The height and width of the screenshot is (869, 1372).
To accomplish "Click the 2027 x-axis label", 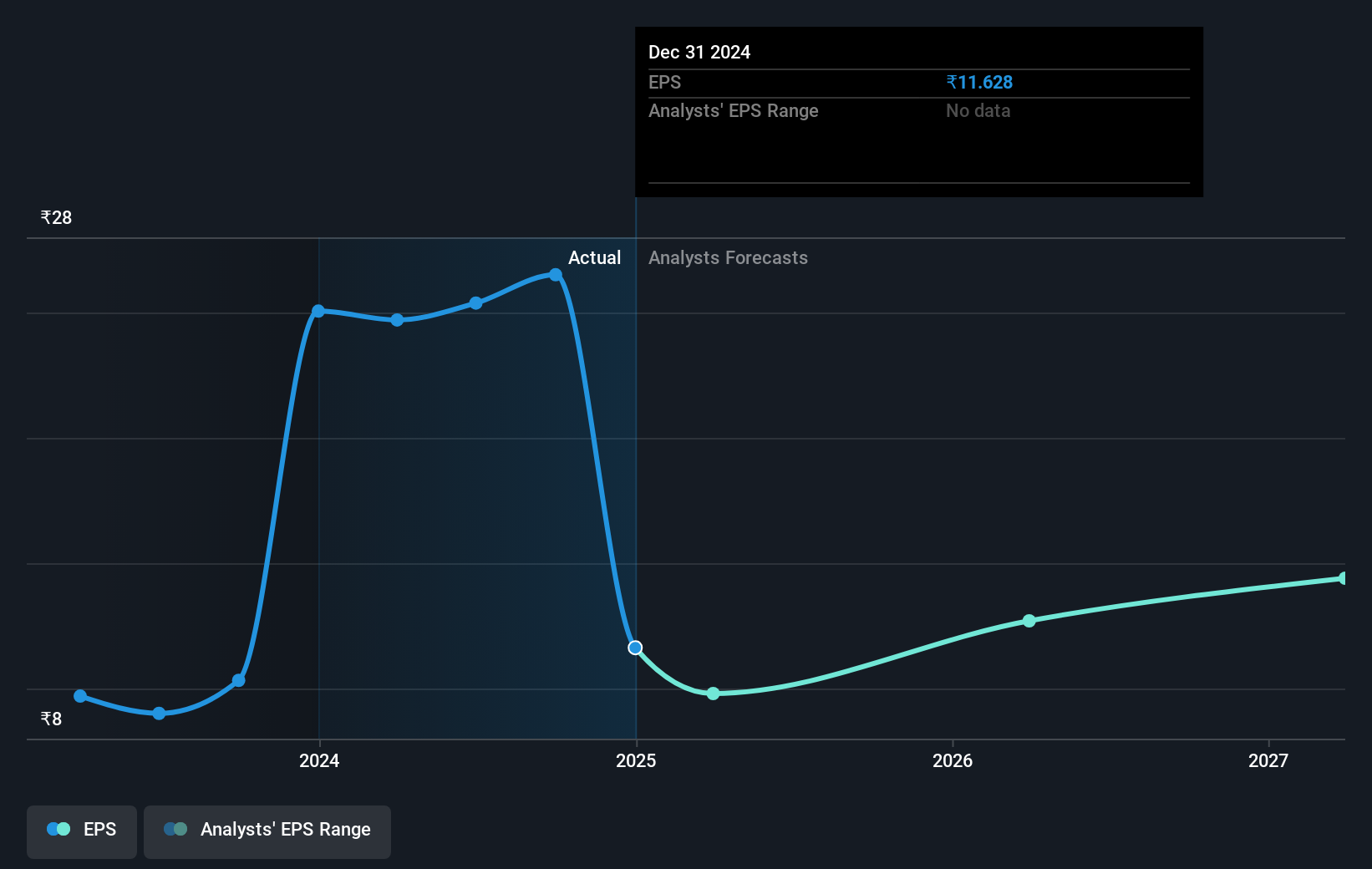I will pos(1268,760).
